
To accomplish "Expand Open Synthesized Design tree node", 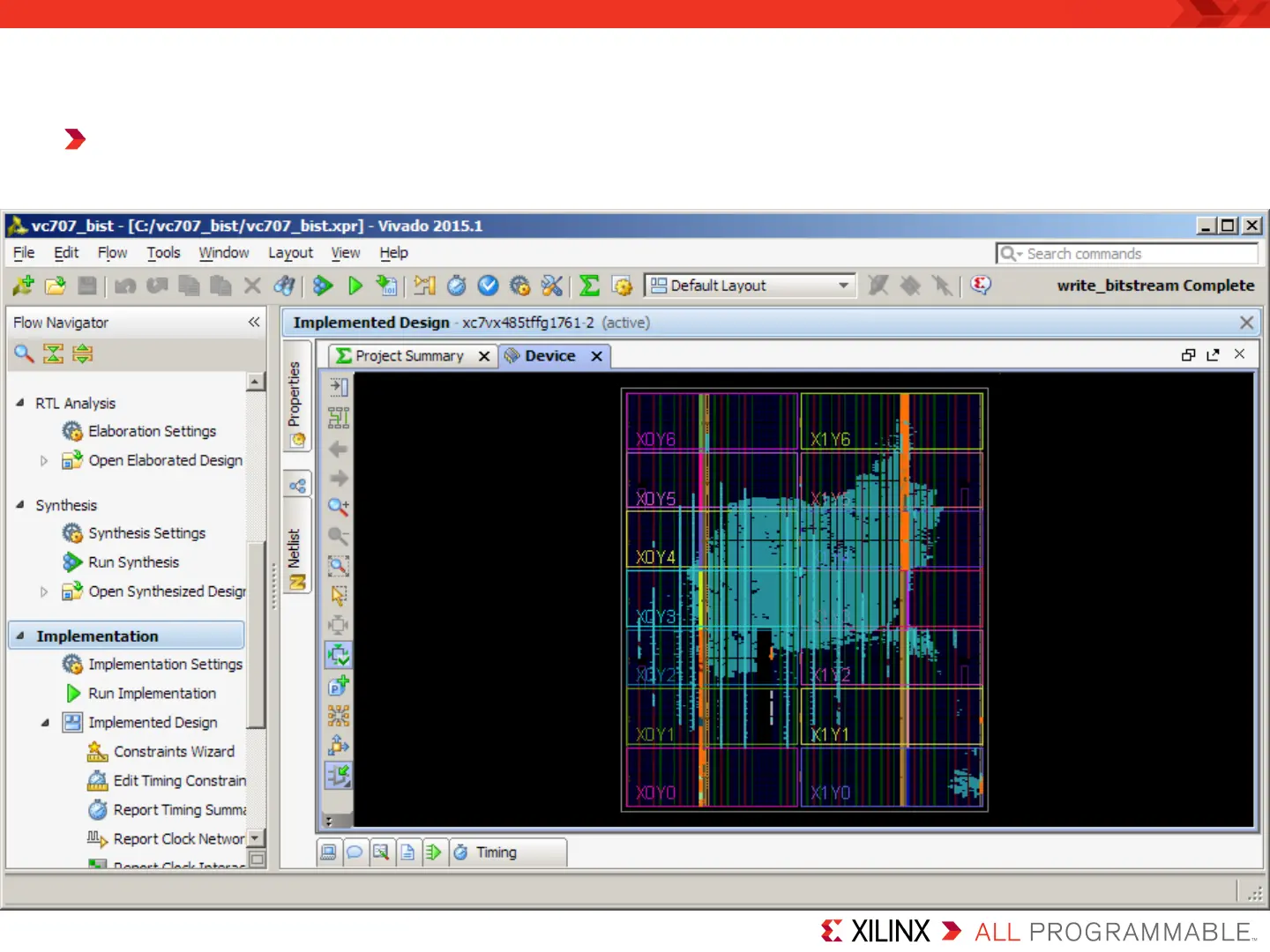I will (44, 591).
